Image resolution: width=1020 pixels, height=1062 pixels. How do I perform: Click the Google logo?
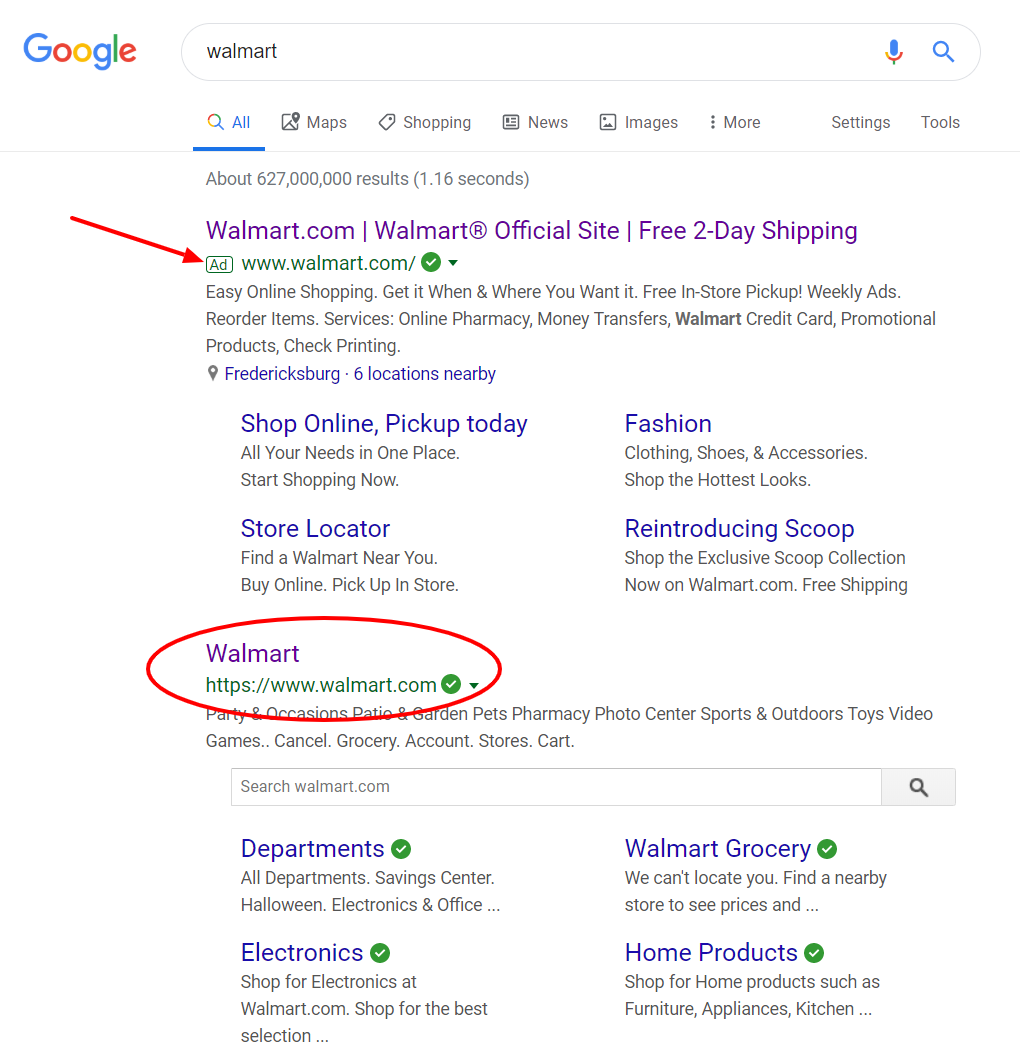tap(80, 51)
